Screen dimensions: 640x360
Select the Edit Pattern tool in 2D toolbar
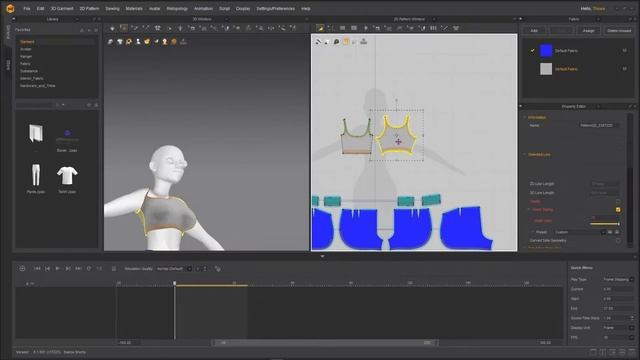320,28
